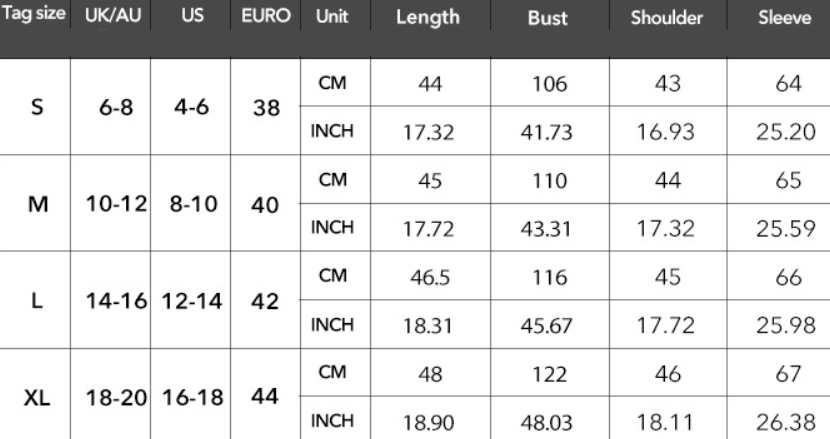This screenshot has width=830, height=439.
Task: Click the Tag size column header
Action: pos(36,17)
